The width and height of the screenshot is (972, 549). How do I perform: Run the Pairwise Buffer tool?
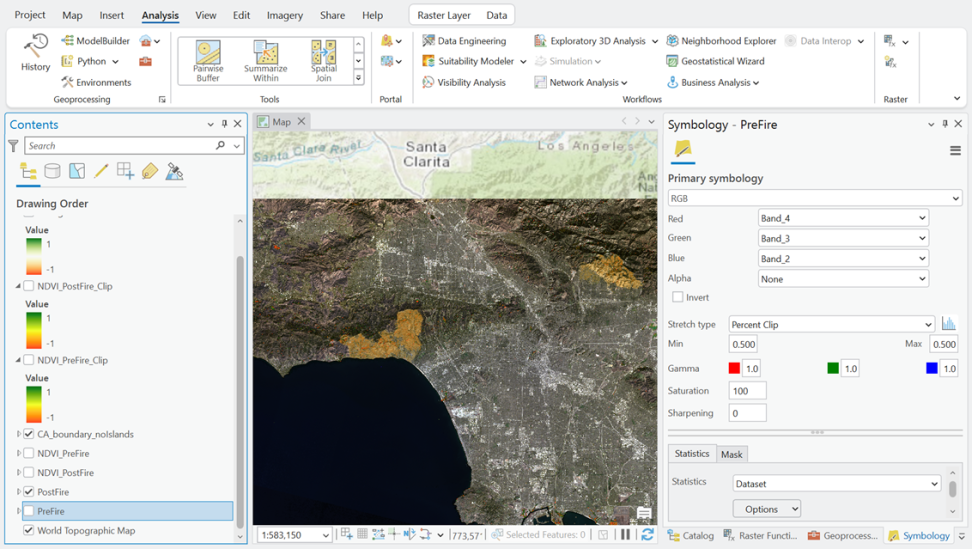pos(208,61)
